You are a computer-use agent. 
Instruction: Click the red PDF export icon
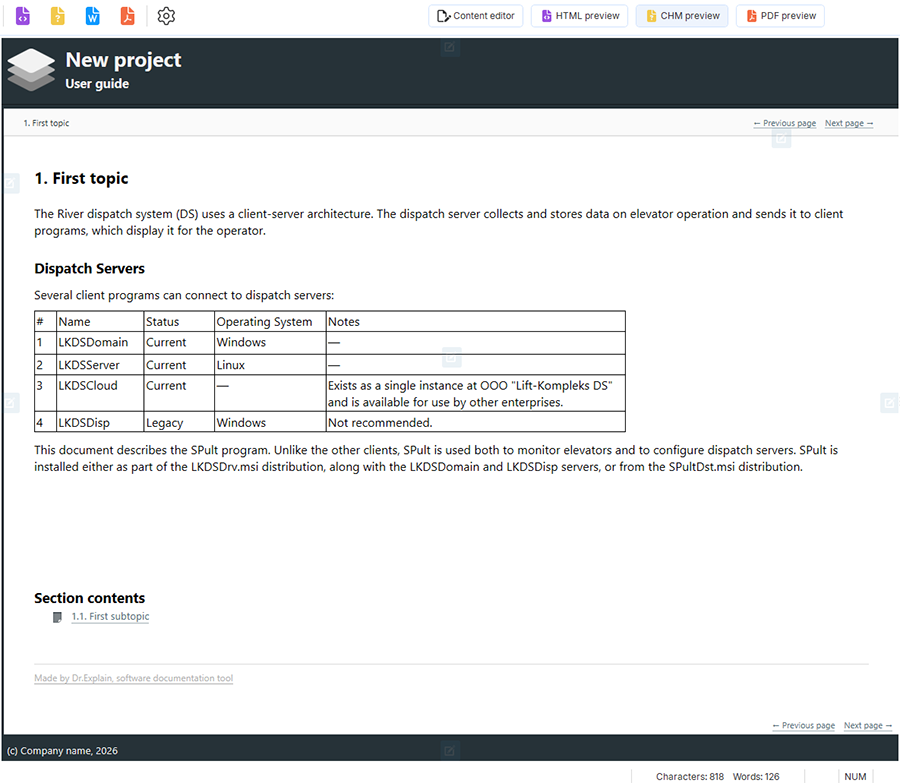tap(127, 16)
